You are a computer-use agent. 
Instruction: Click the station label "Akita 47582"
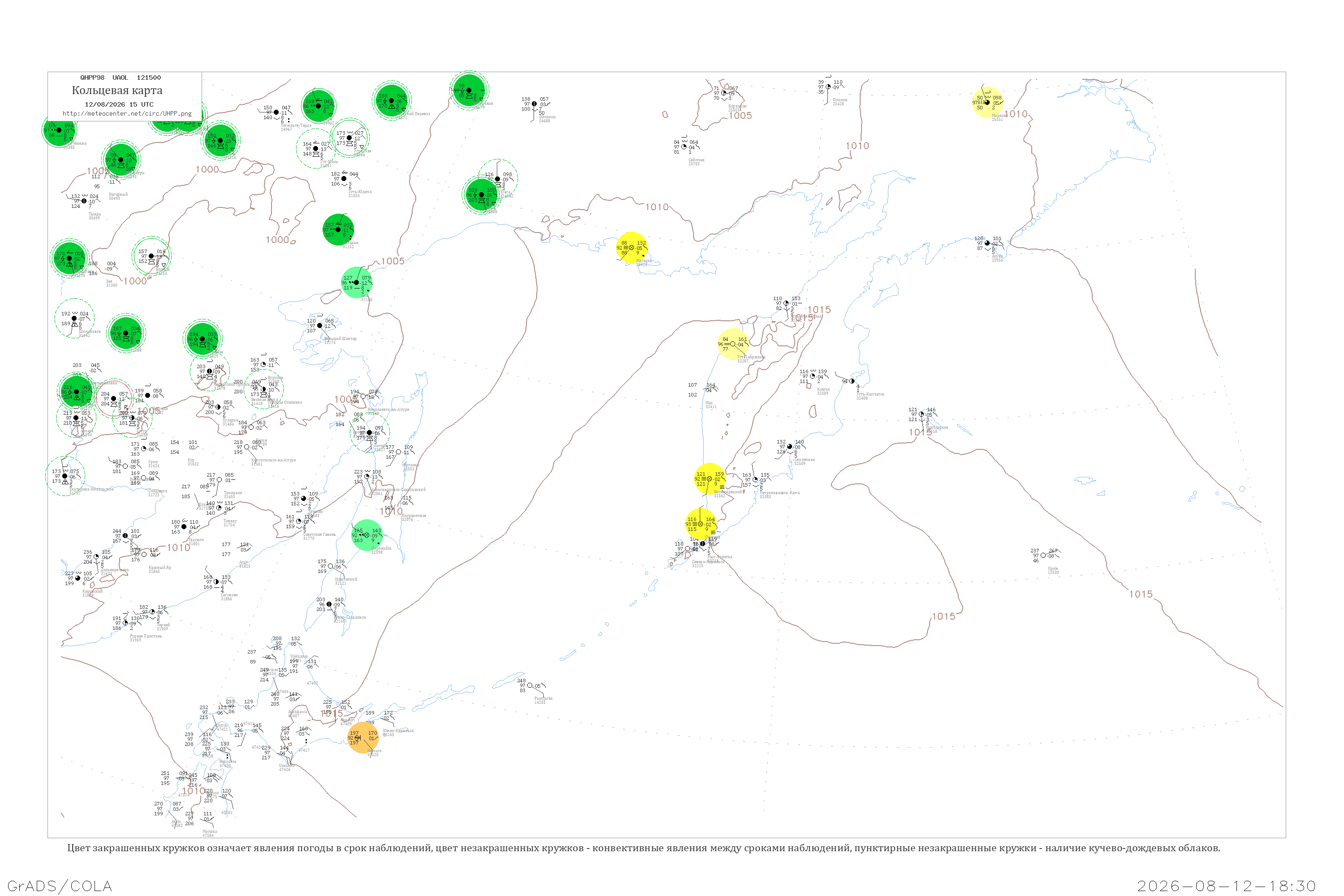177,823
